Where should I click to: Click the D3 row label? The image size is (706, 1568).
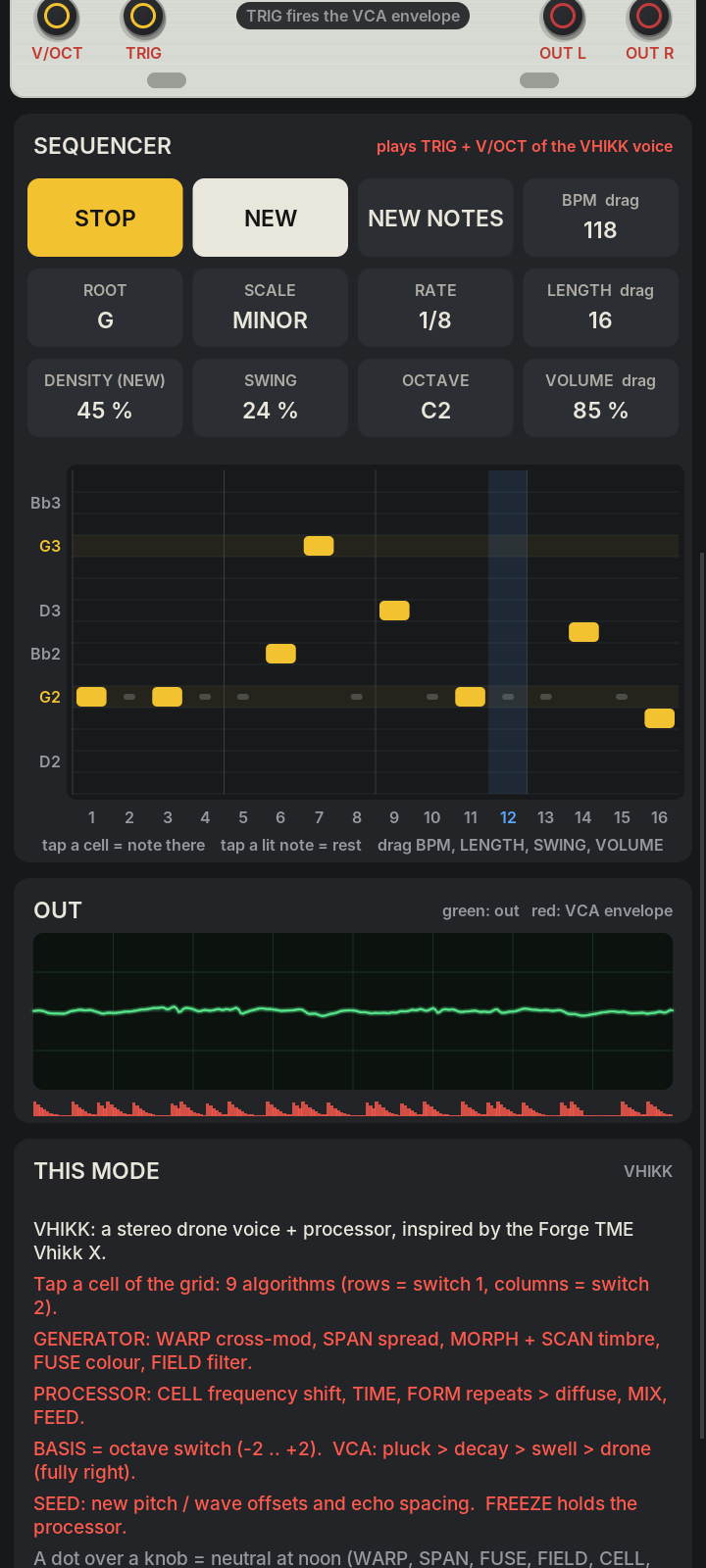[x=50, y=611]
